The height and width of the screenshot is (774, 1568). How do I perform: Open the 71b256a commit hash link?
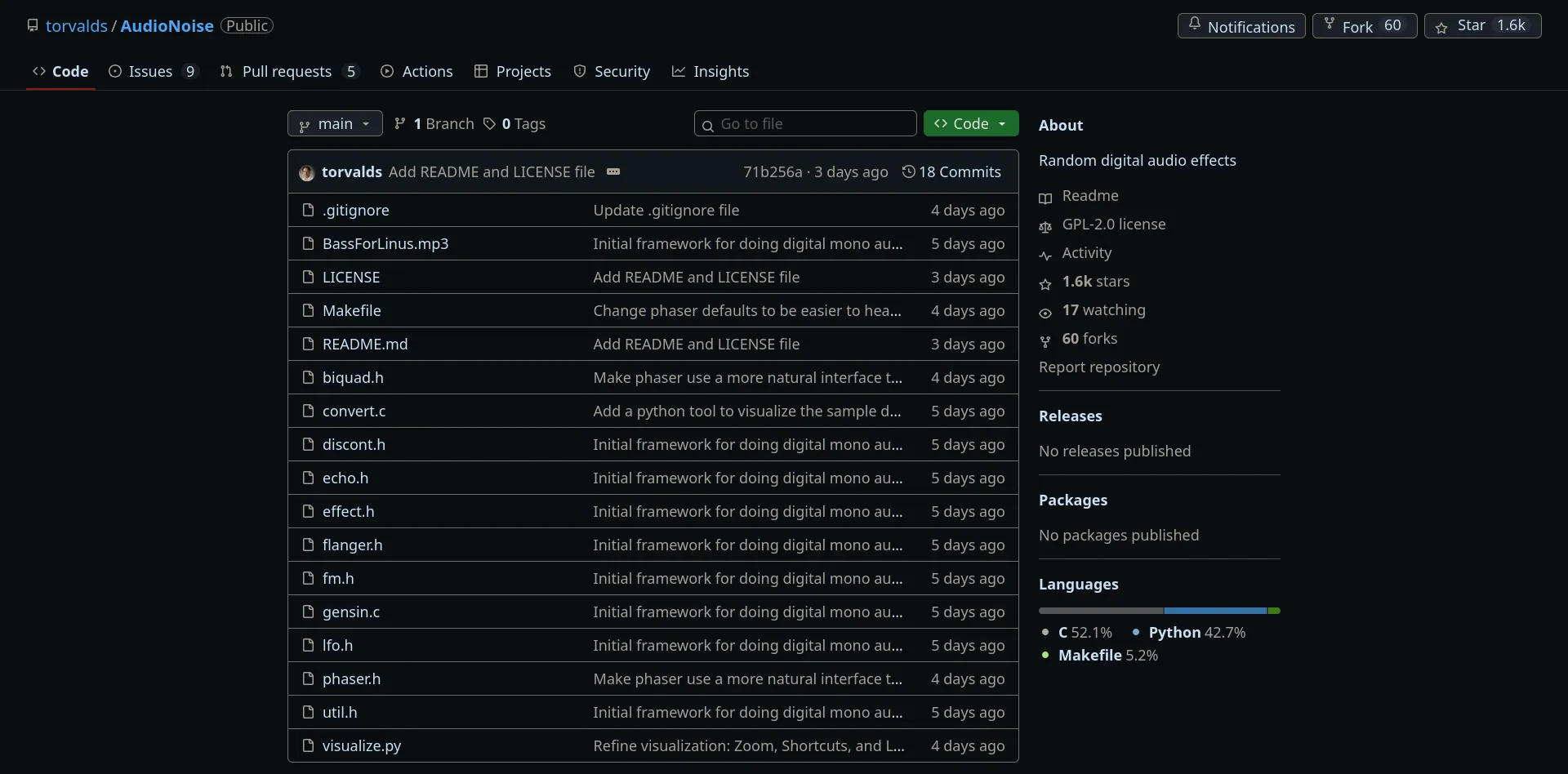pyautogui.click(x=772, y=171)
